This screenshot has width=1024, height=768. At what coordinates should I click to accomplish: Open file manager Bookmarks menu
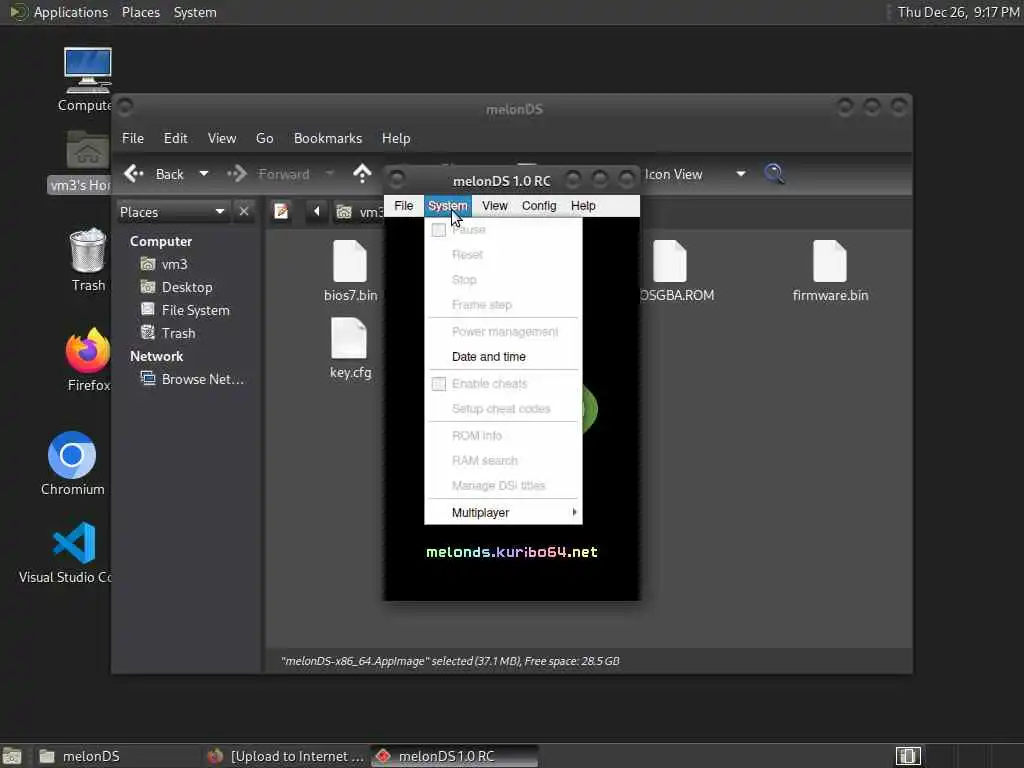[x=328, y=138]
